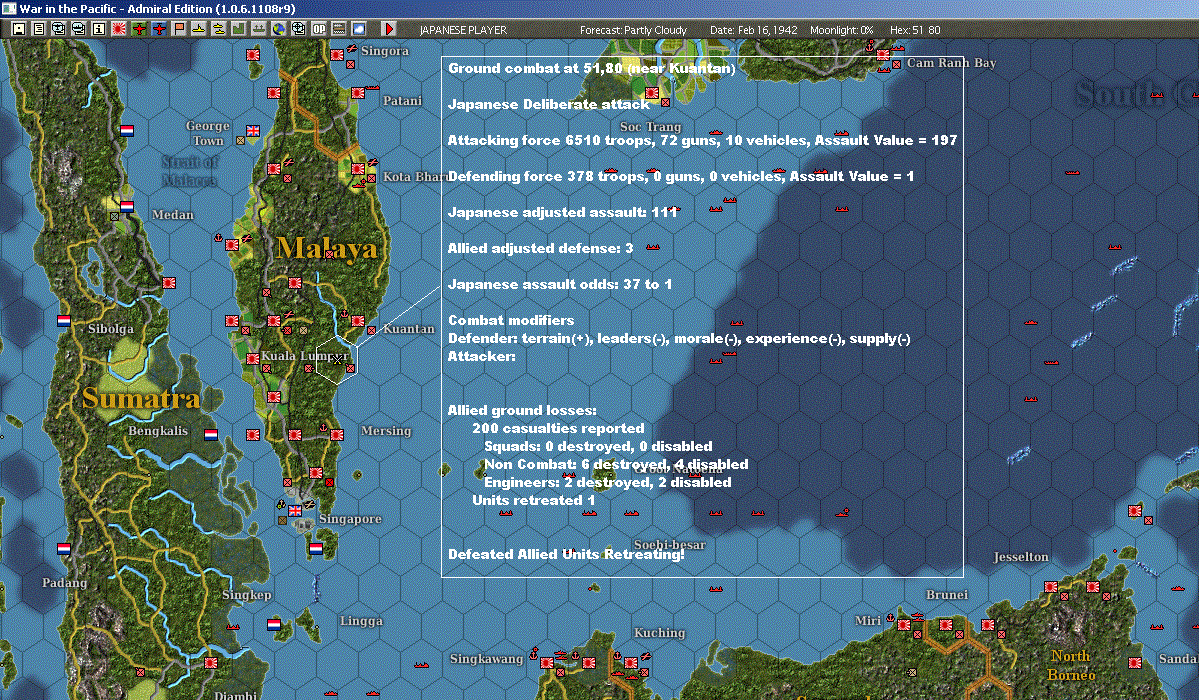Click the Japanese flag unit at Mersing

(x=336, y=435)
